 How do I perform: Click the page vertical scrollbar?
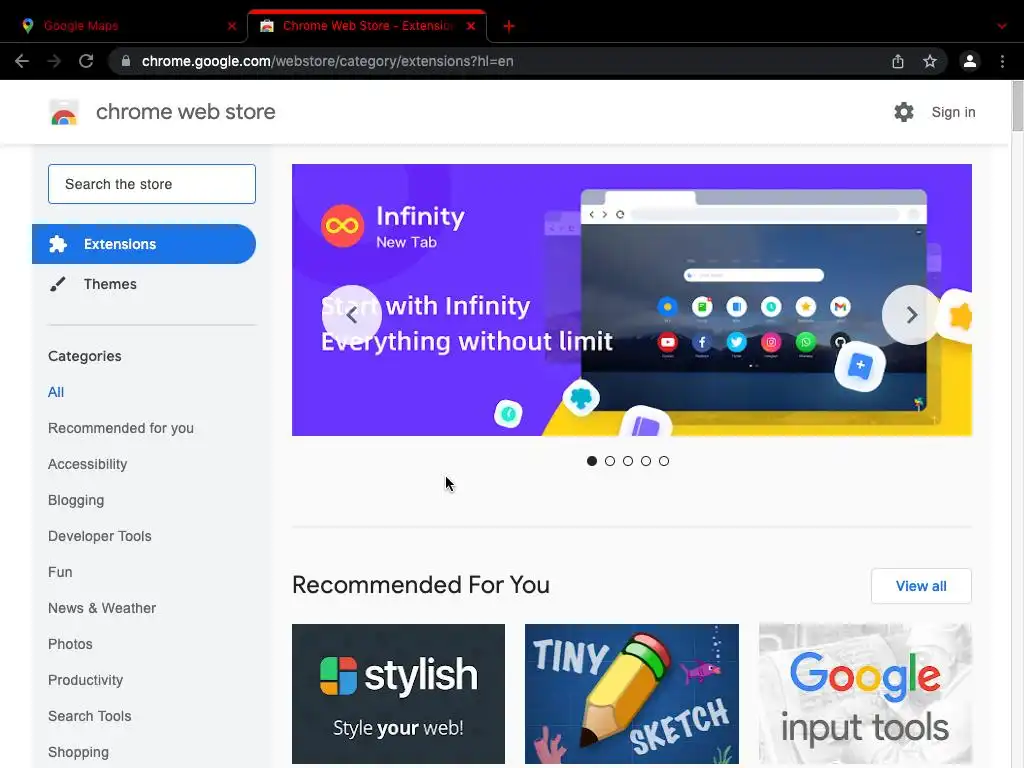point(1017,106)
